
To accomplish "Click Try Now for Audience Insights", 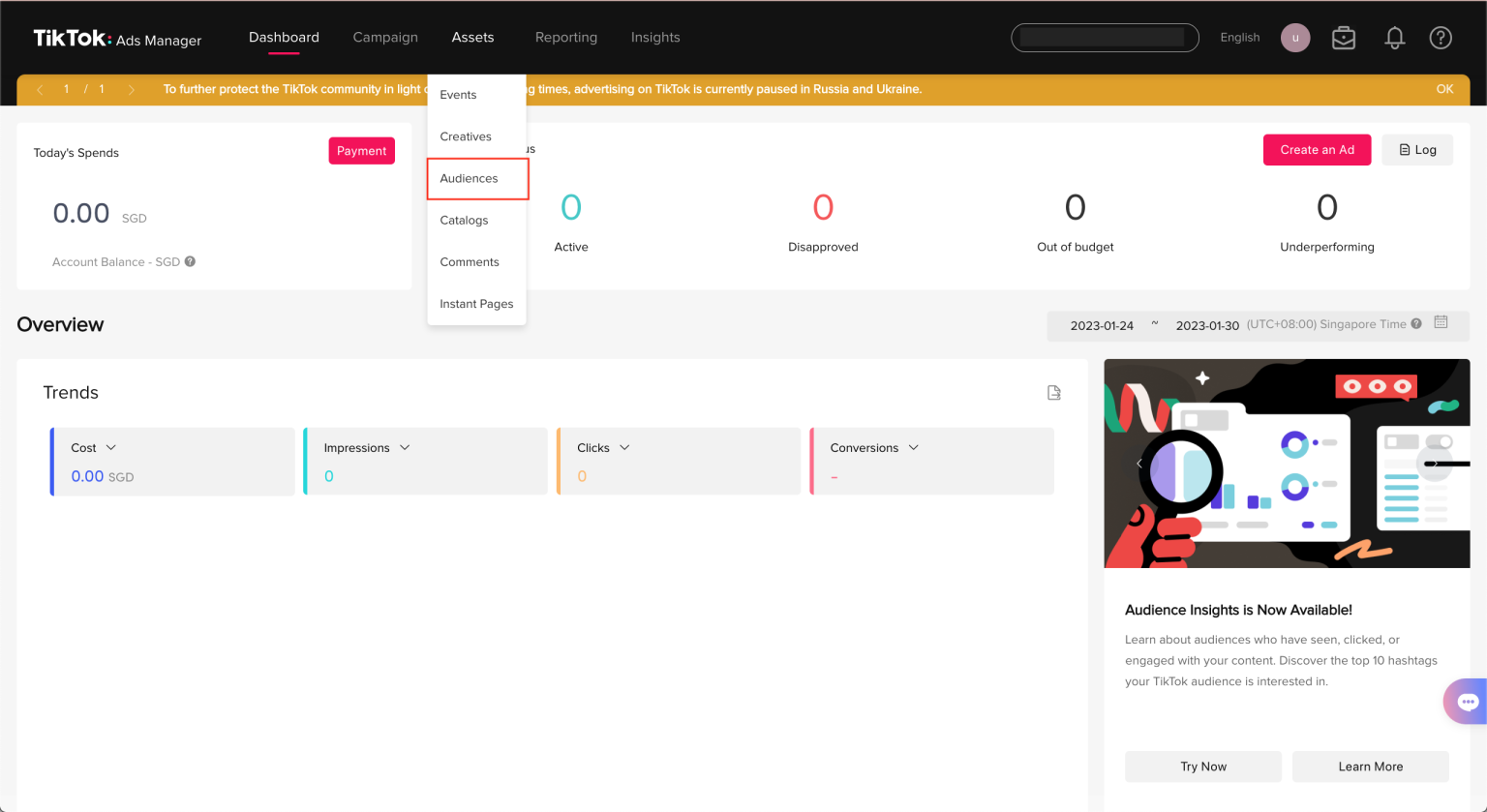I will coord(1202,766).
